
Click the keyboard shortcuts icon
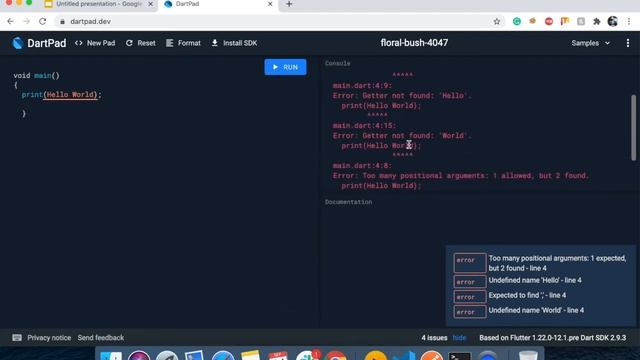pos(17,338)
